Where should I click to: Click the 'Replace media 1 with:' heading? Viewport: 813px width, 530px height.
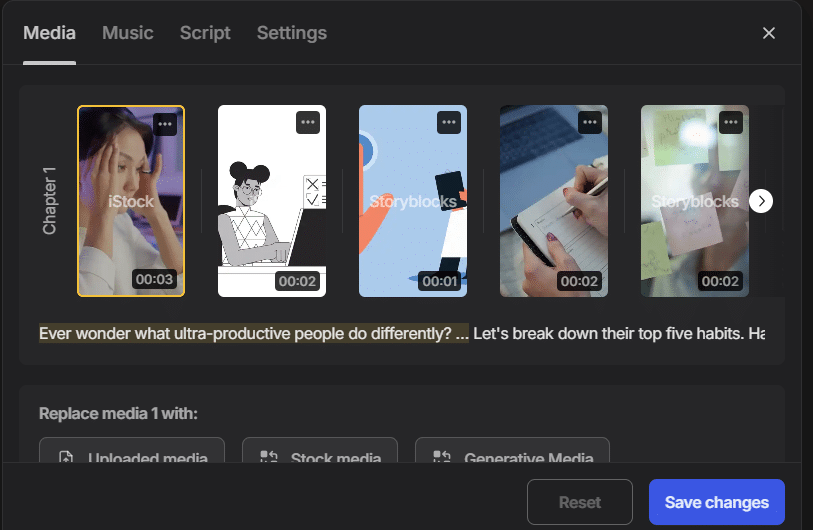tap(118, 414)
